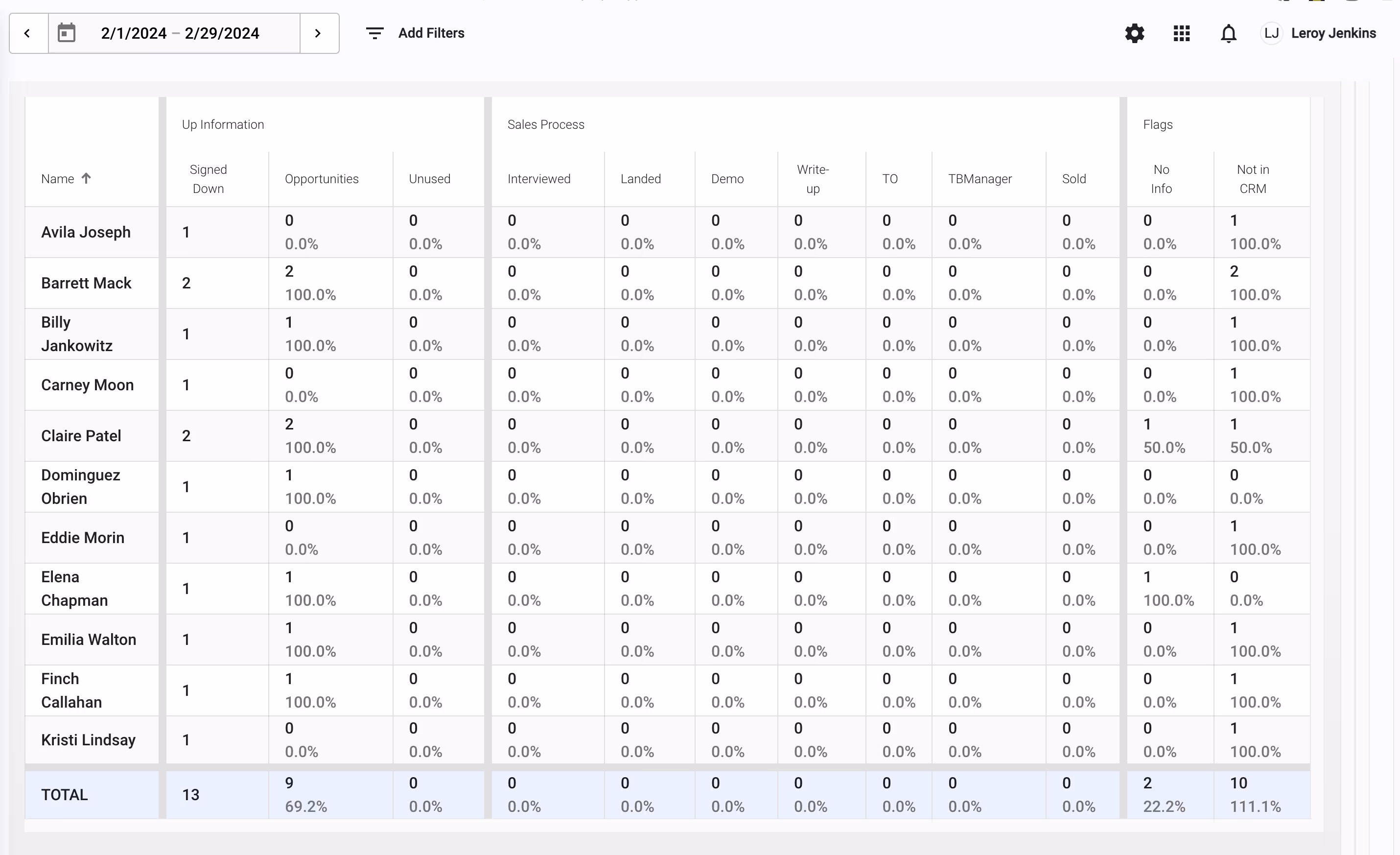The height and width of the screenshot is (855, 1400).
Task: Open Leroy Jenkins account menu
Action: click(1333, 33)
